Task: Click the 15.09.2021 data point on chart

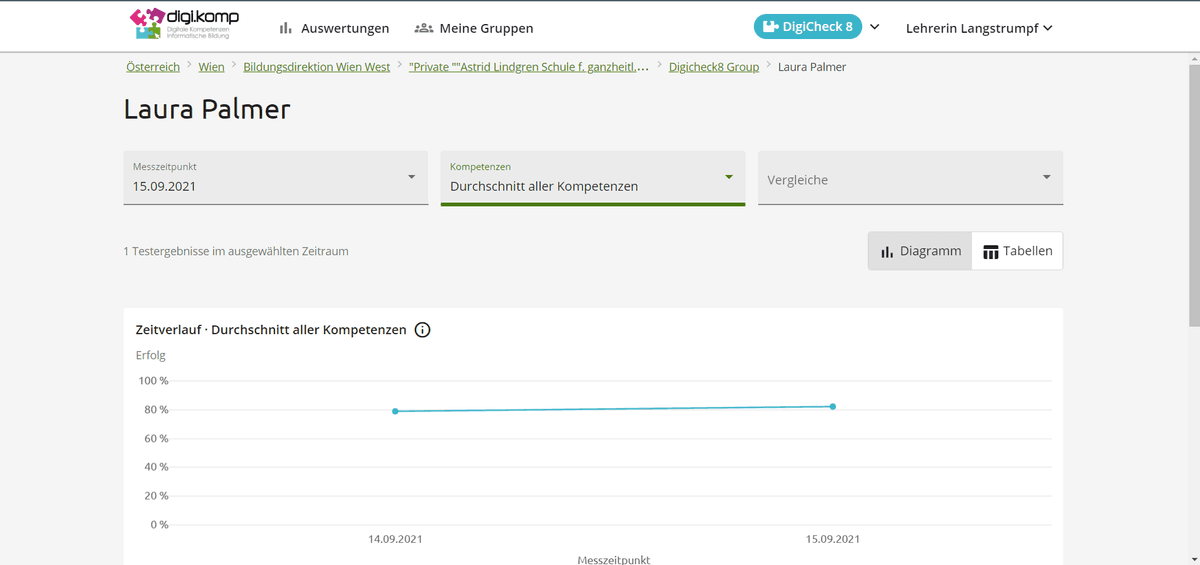Action: [x=833, y=406]
